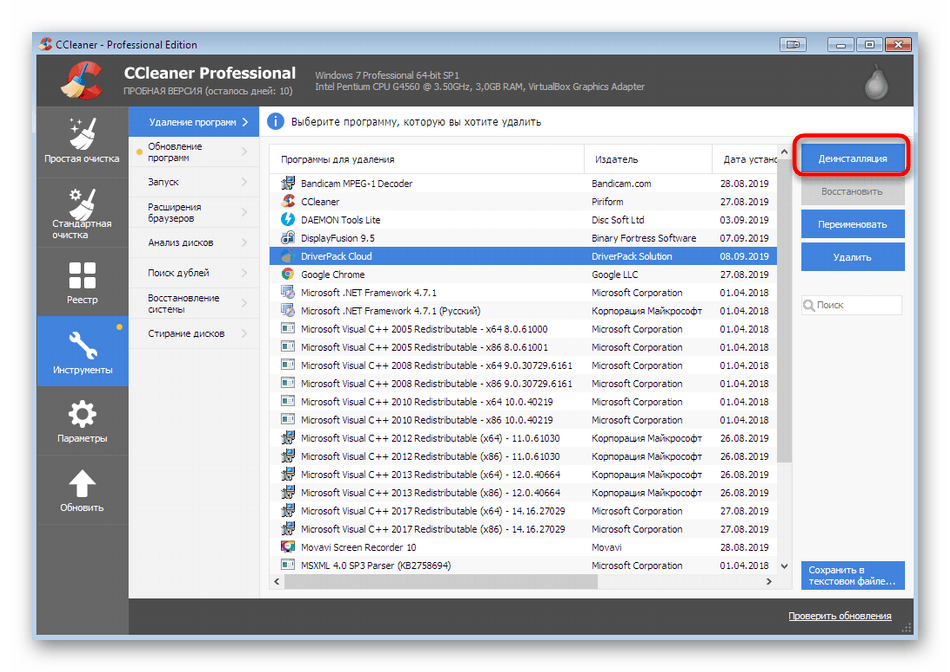The image size is (950, 672).
Task: Select Visual C++ 2012 Redistributable (x86) 11.0.61030
Action: [523, 456]
